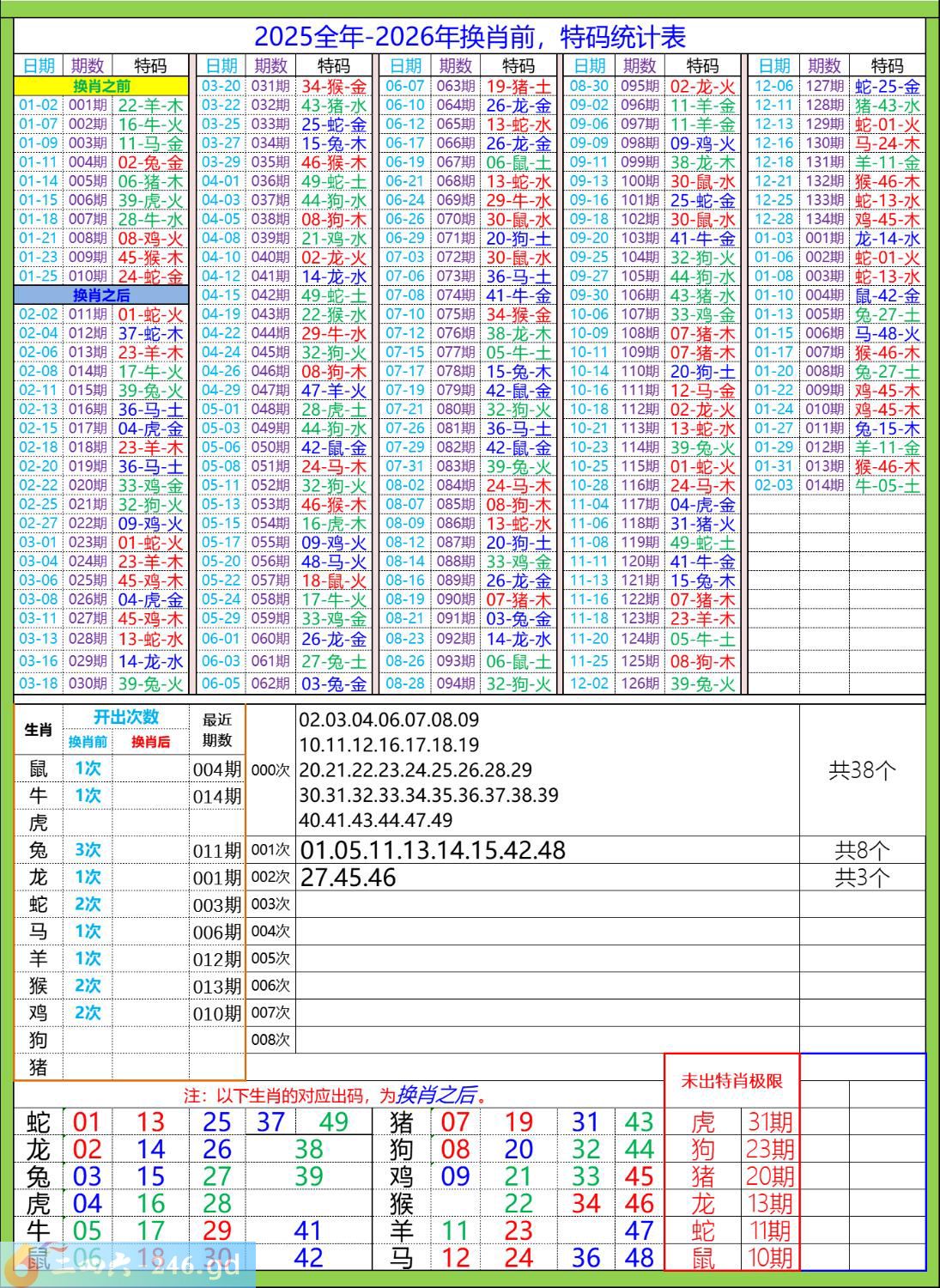The image size is (940, 1288).
Task: Click the 未出特肖极限 box heading
Action: click(x=731, y=1081)
